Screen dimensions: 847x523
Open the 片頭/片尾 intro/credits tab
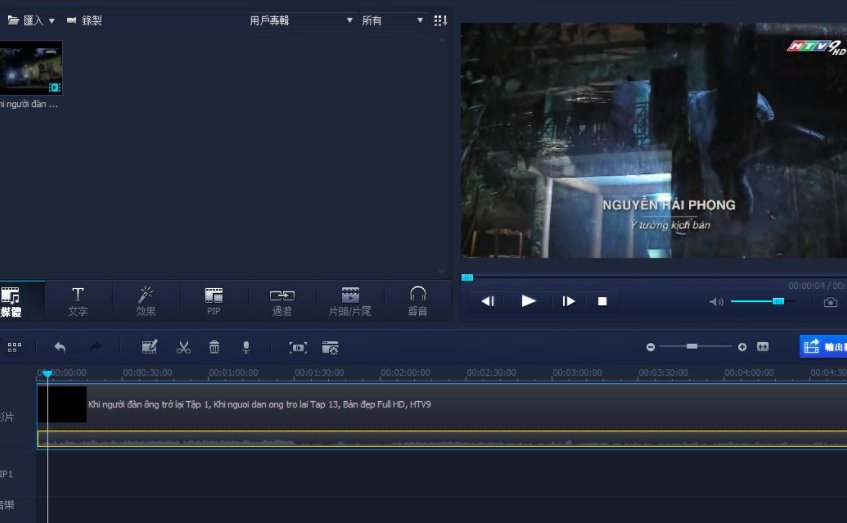(349, 301)
